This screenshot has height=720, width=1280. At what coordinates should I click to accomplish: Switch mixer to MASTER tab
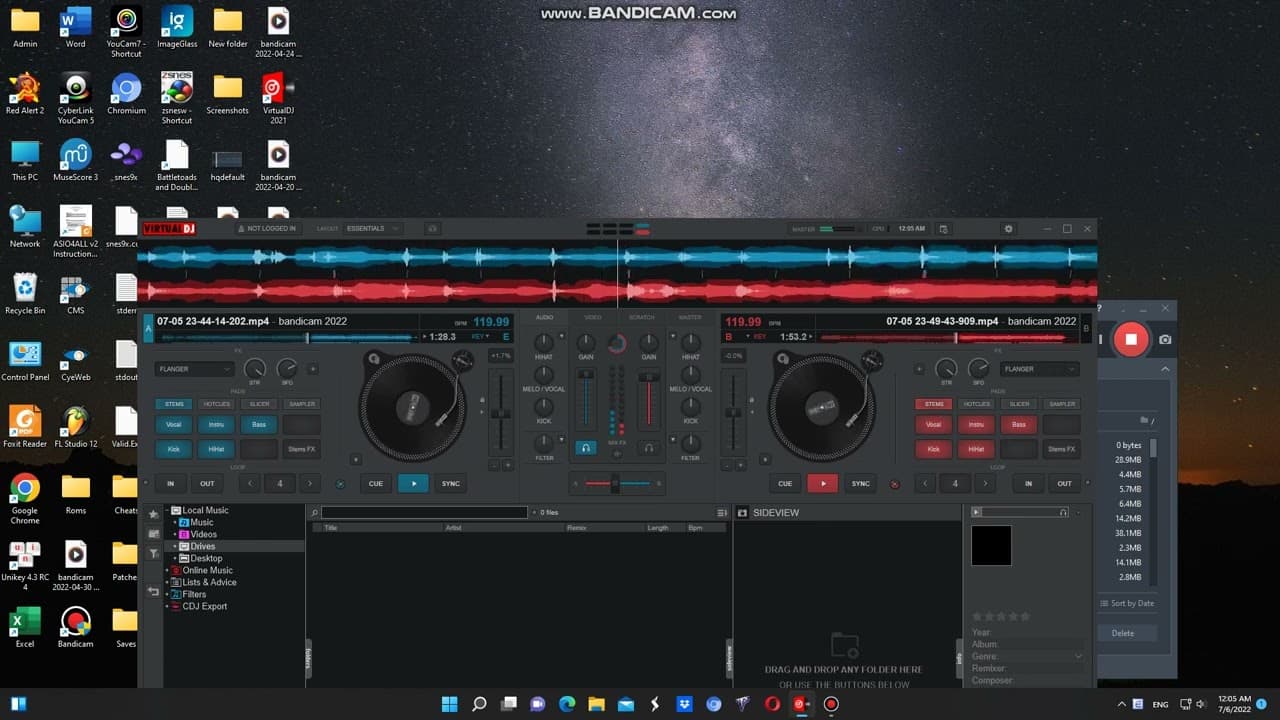pyautogui.click(x=690, y=317)
